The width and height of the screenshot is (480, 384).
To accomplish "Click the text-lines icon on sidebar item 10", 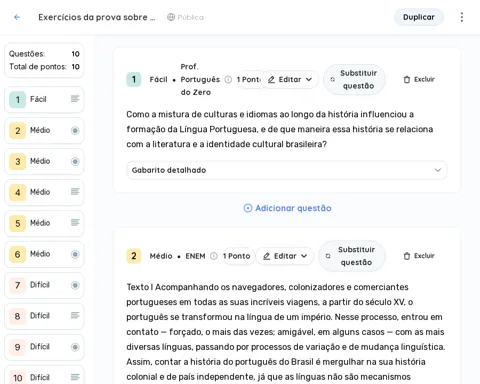I will coord(75,377).
